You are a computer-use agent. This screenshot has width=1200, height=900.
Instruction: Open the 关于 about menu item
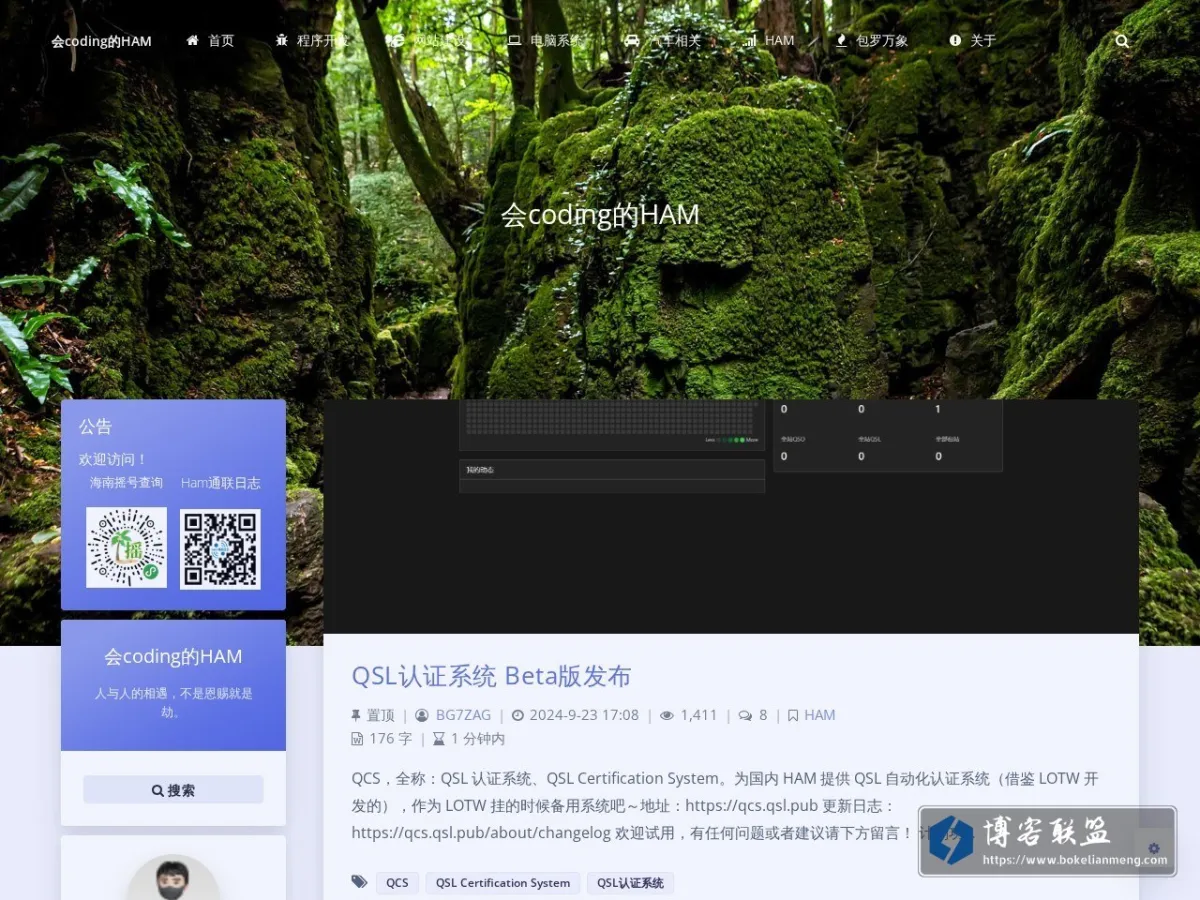click(972, 41)
